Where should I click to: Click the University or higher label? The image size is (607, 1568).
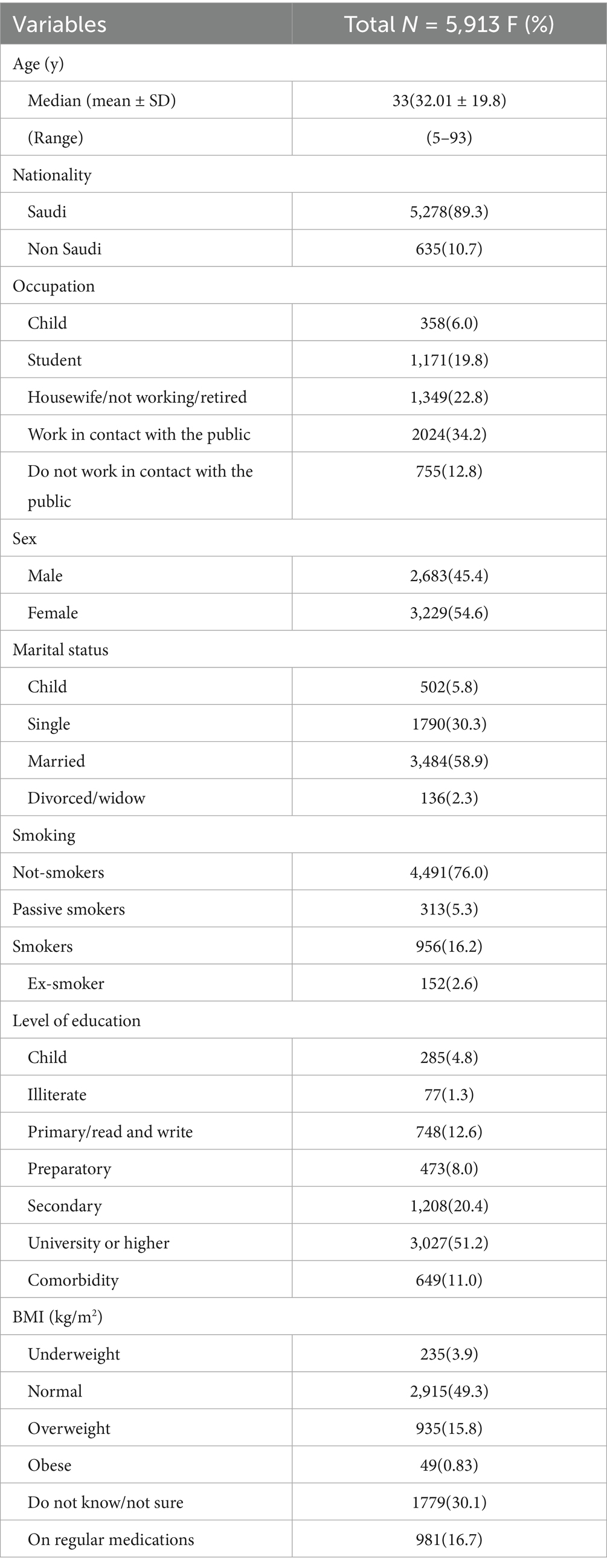coord(98,1243)
